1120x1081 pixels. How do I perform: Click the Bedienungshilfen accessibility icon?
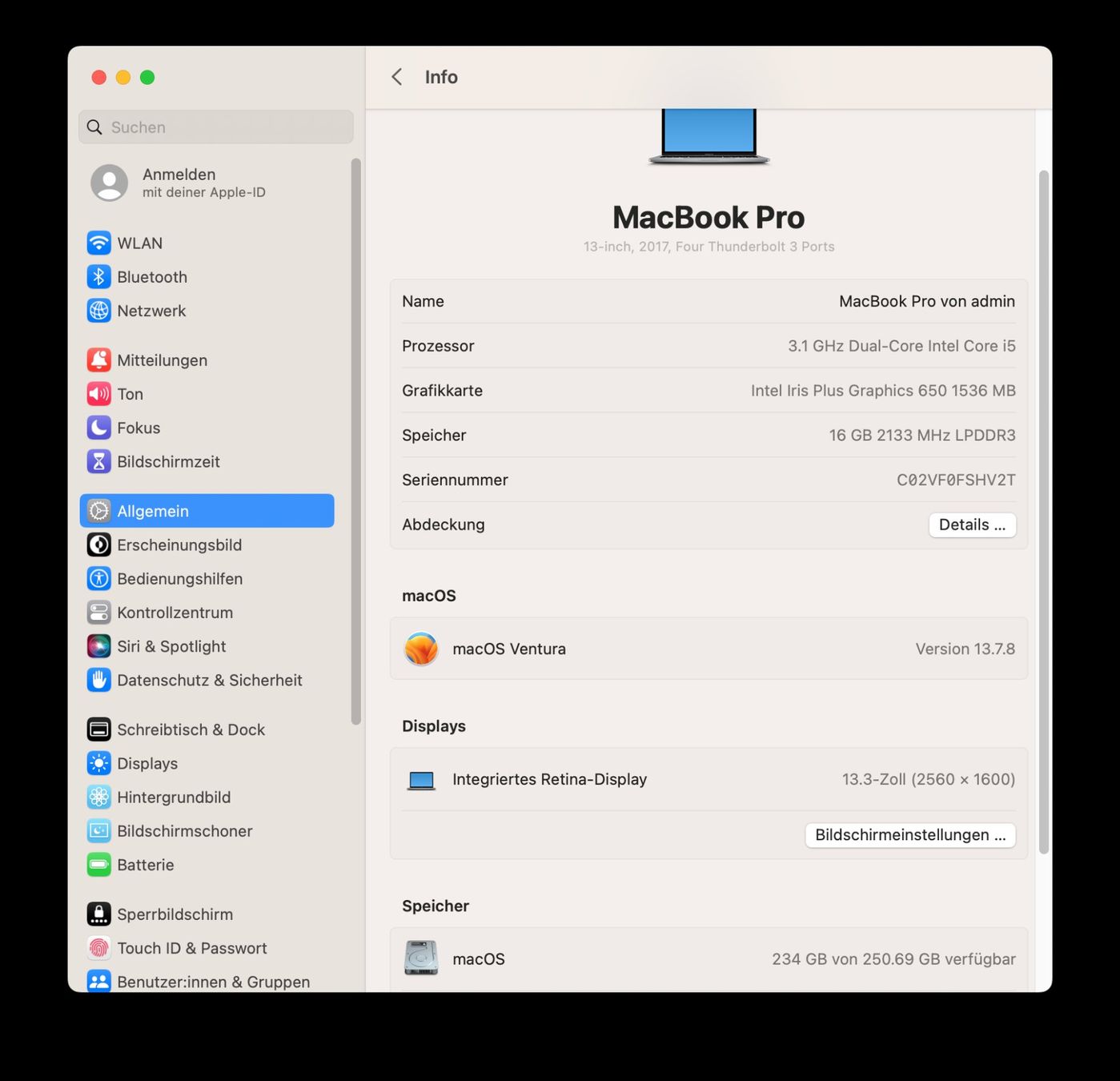click(98, 578)
